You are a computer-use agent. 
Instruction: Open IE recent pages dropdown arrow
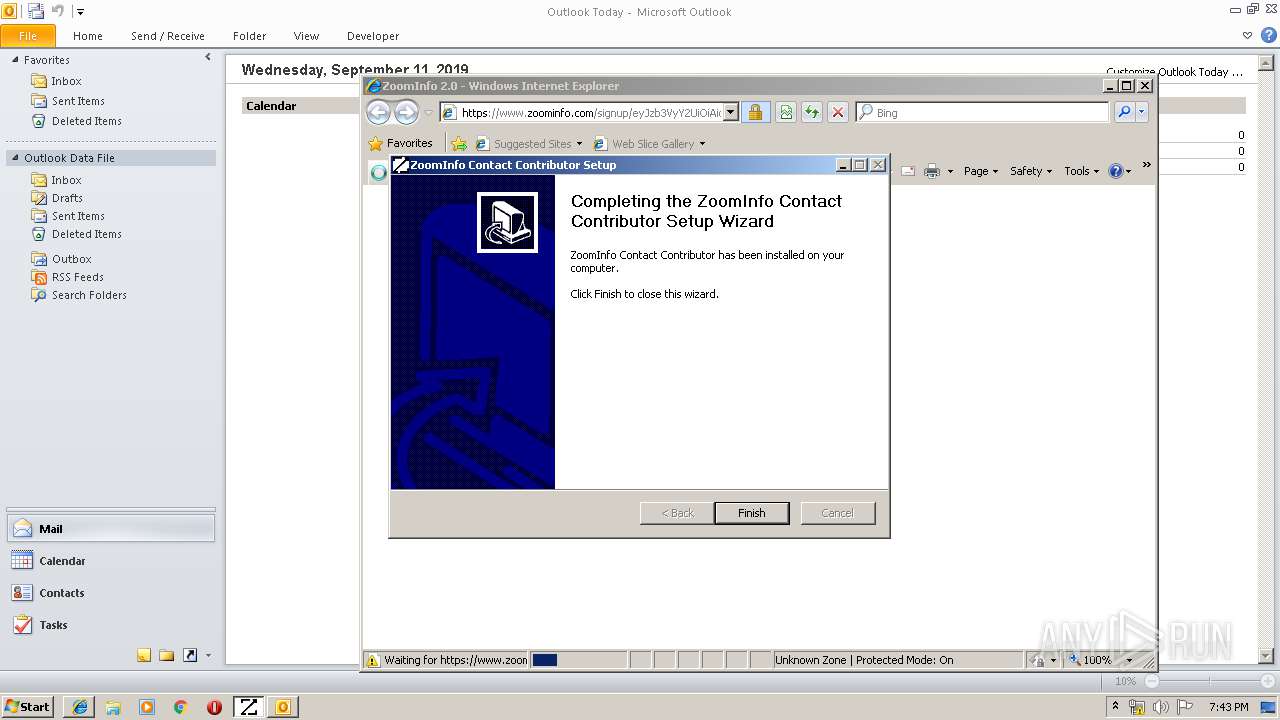pos(428,113)
